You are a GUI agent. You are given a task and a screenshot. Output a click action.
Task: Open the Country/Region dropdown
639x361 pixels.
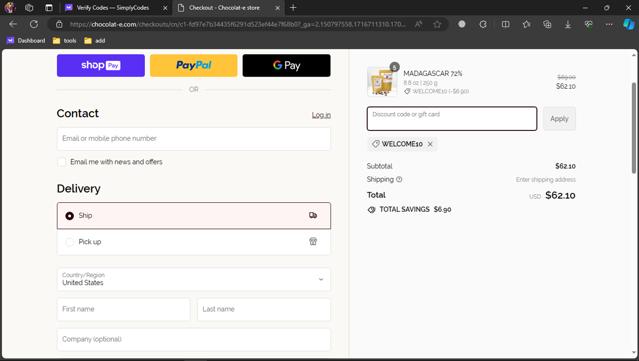click(x=194, y=279)
